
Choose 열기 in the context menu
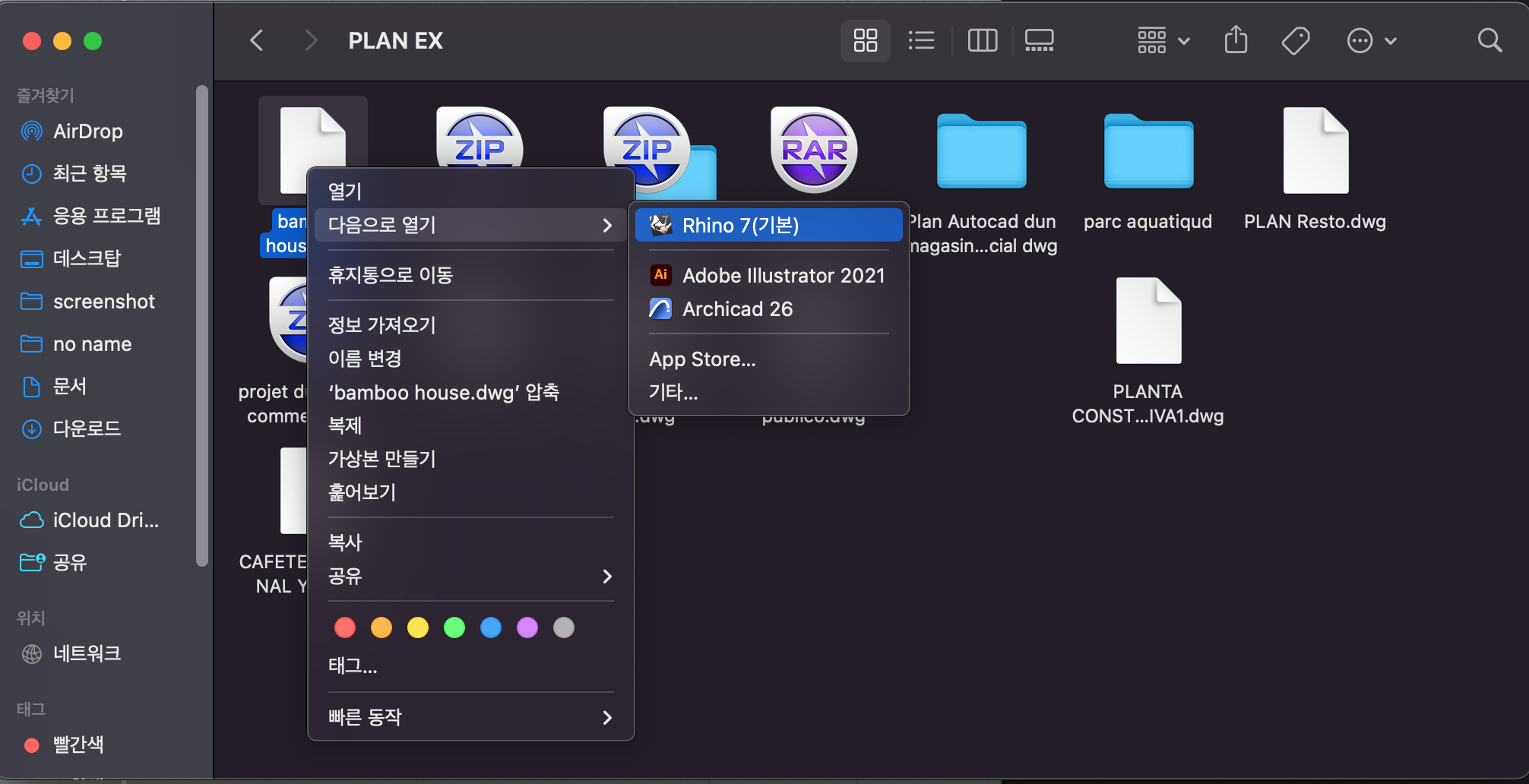(x=471, y=191)
